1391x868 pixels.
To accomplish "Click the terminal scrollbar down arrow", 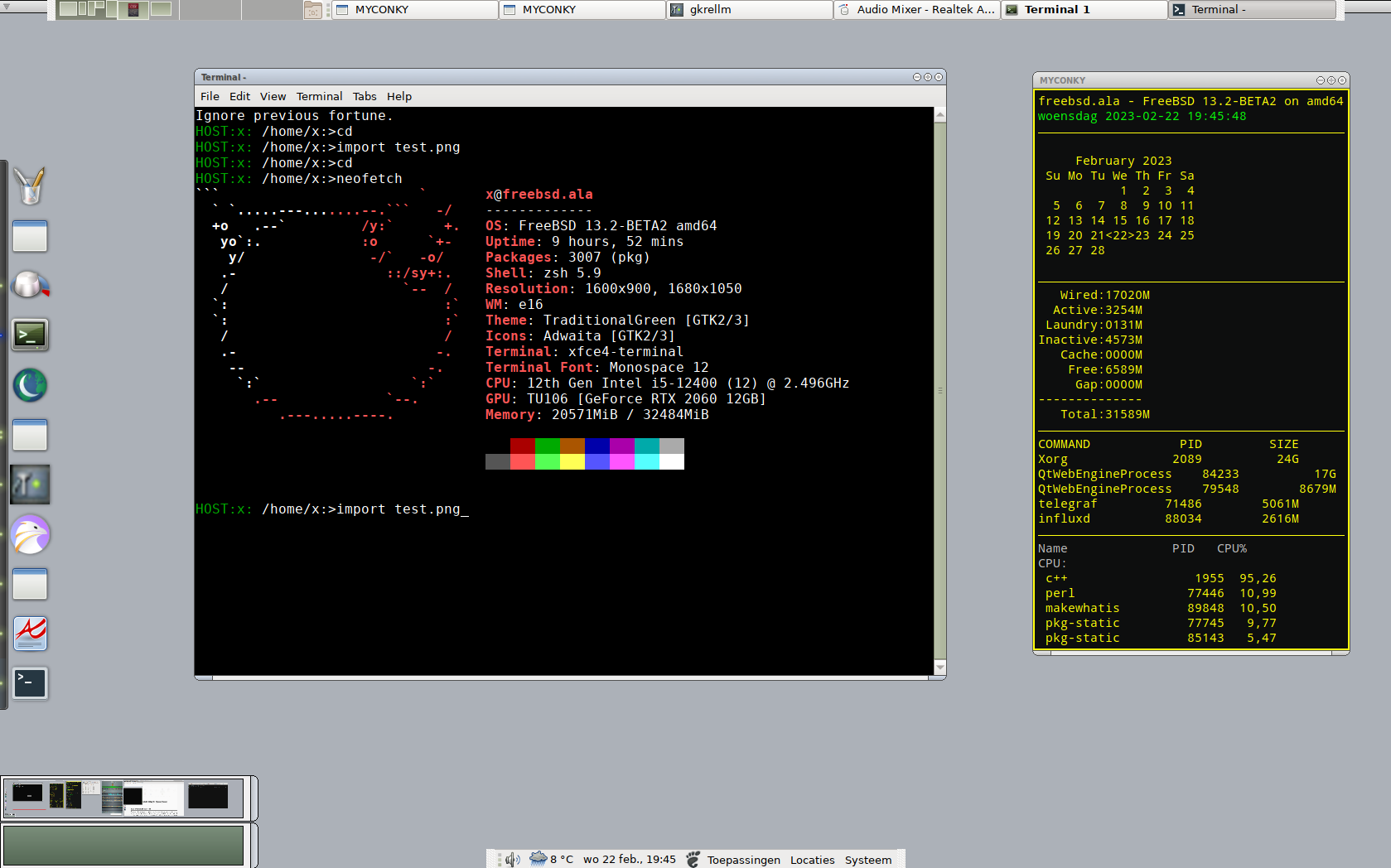I will tap(939, 667).
